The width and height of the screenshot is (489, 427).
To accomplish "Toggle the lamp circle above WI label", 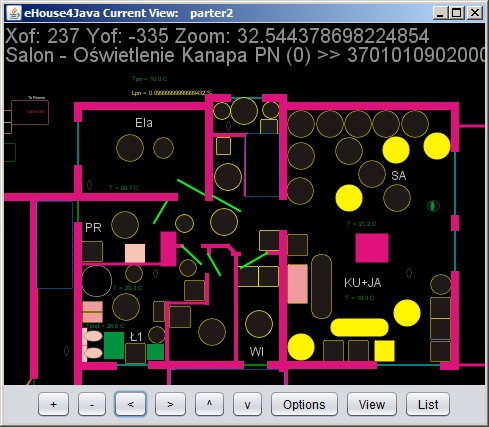I will pos(259,324).
